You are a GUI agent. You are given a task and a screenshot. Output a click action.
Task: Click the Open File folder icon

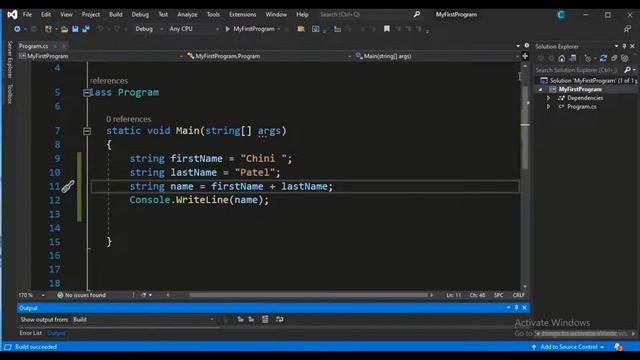click(x=64, y=29)
